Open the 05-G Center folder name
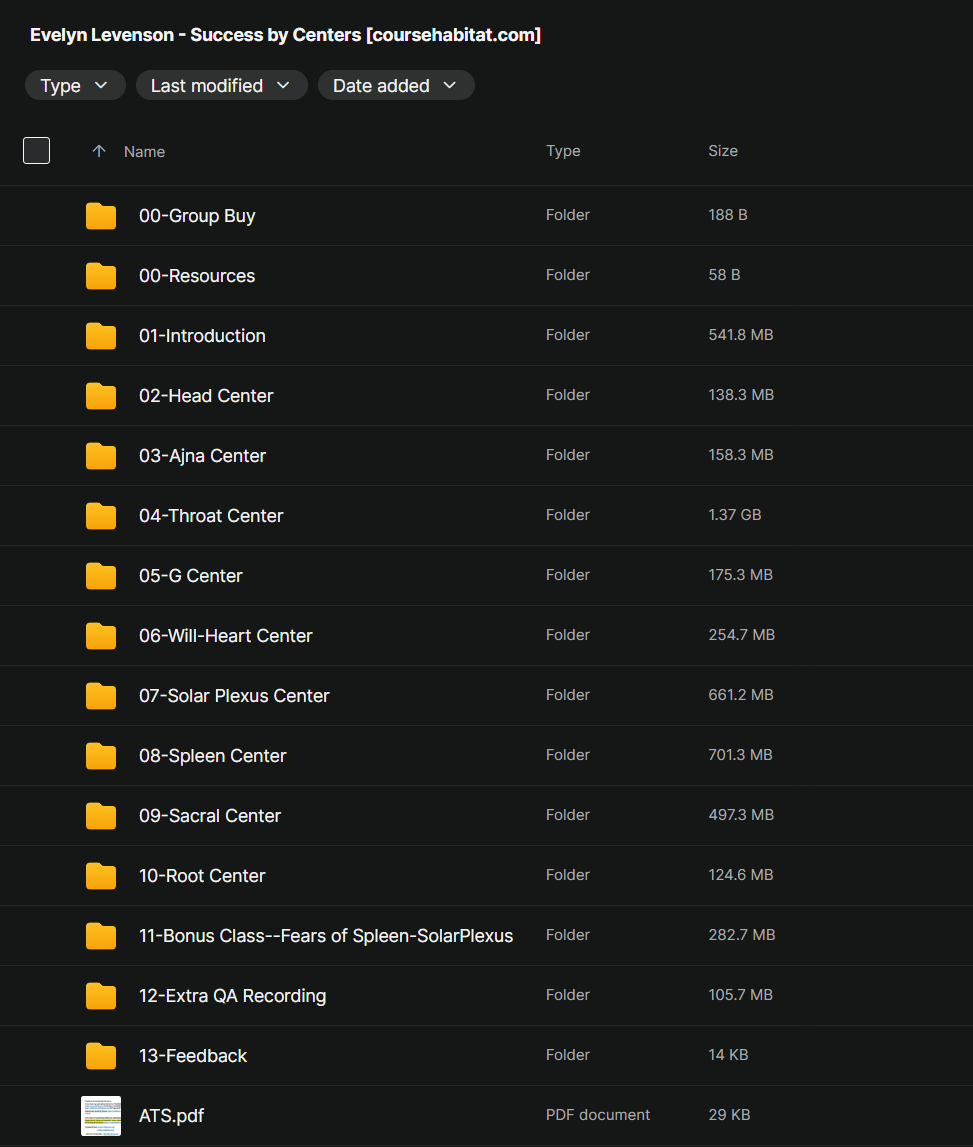 pos(190,576)
